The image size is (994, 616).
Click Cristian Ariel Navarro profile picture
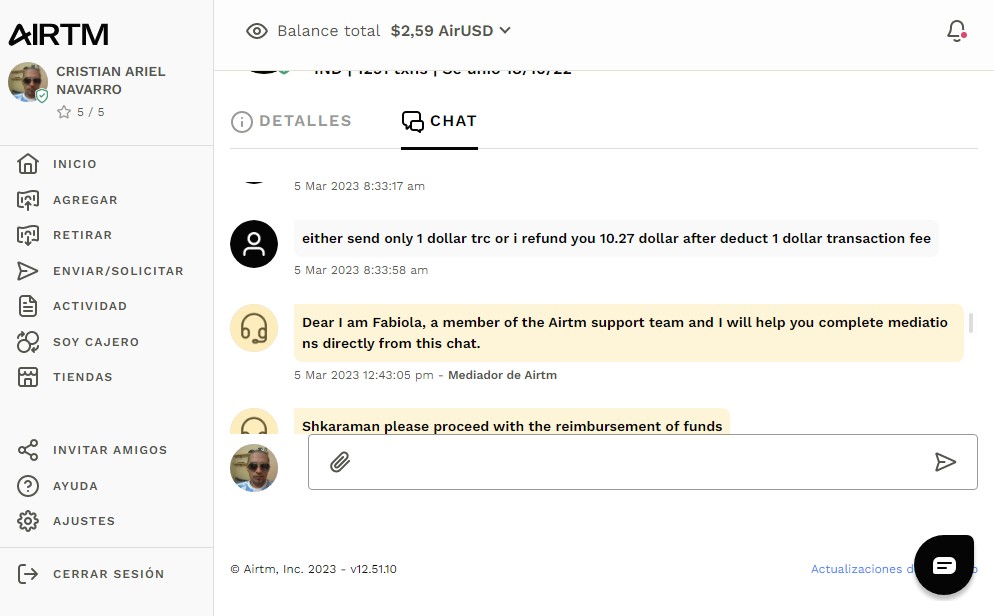[28, 83]
